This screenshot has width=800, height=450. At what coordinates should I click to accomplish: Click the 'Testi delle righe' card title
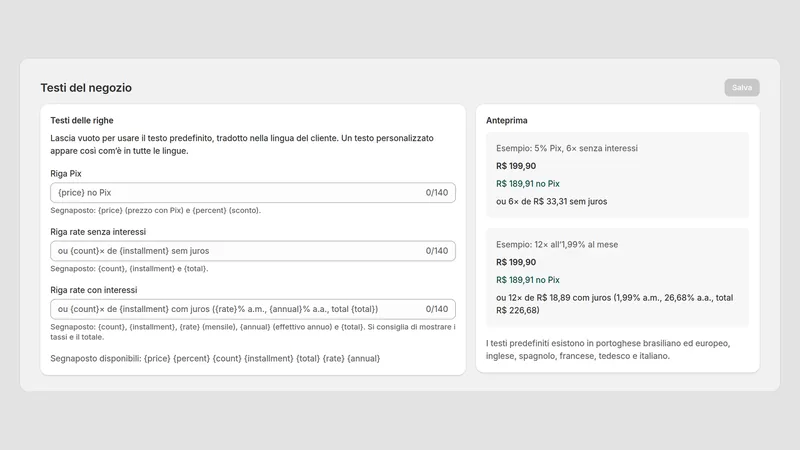click(82, 120)
